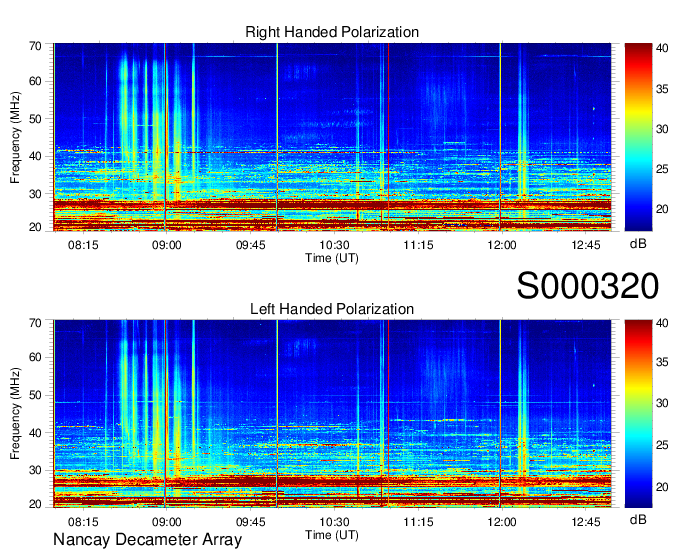Screen dimensions: 680x552
Task: Click the upper 'Frequency (MHz)' axis label
Action: tap(15, 137)
